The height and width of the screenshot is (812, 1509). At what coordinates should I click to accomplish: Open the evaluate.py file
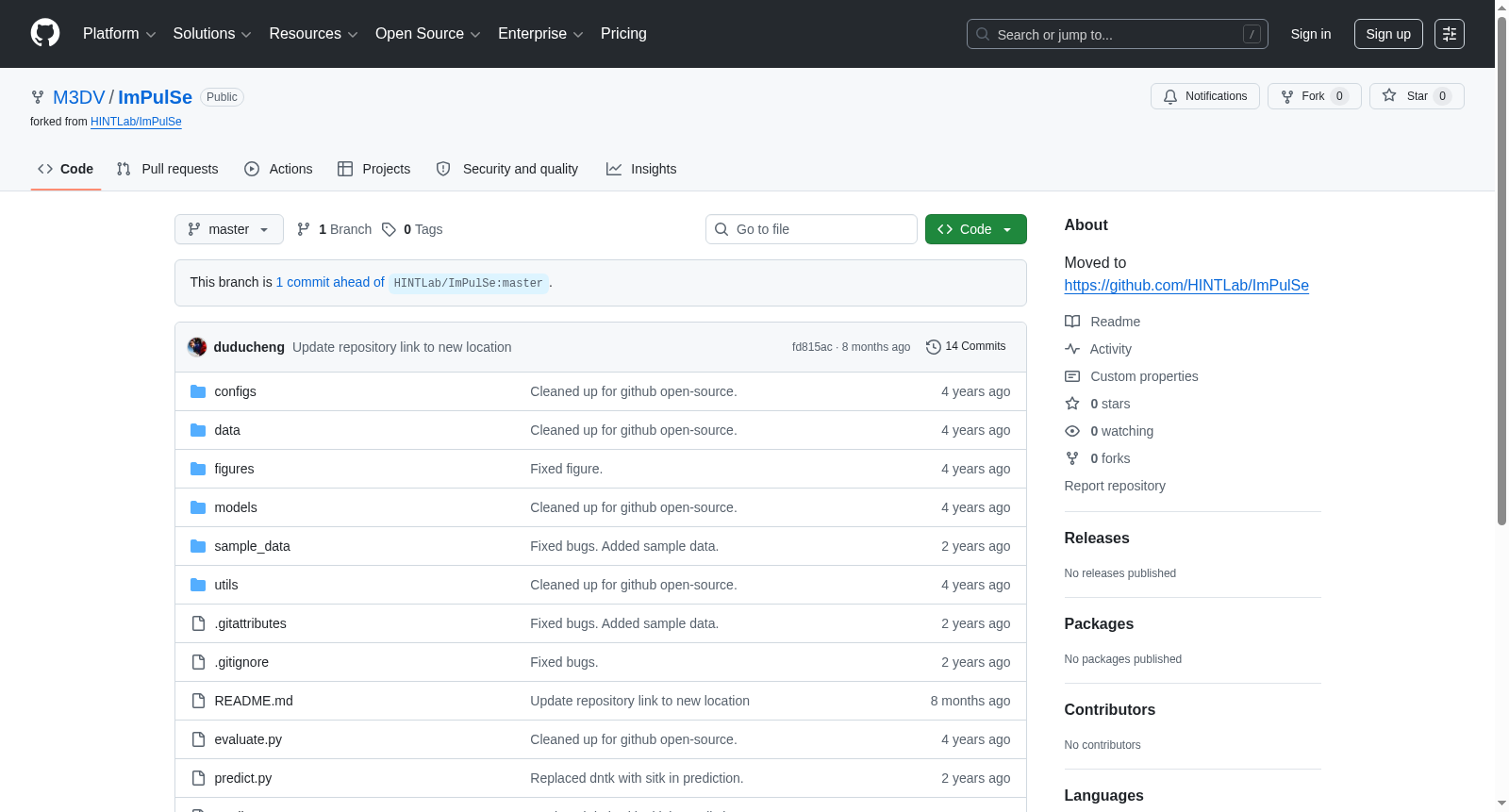(x=248, y=739)
